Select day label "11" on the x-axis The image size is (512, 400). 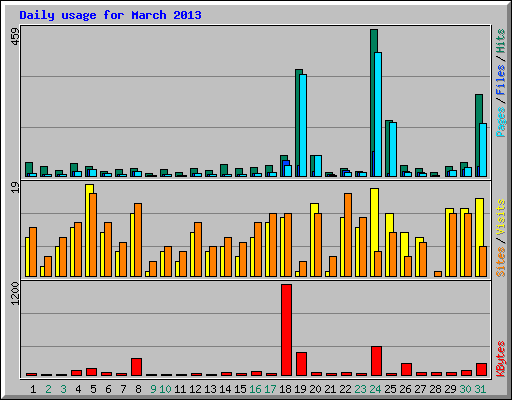pos(180,389)
